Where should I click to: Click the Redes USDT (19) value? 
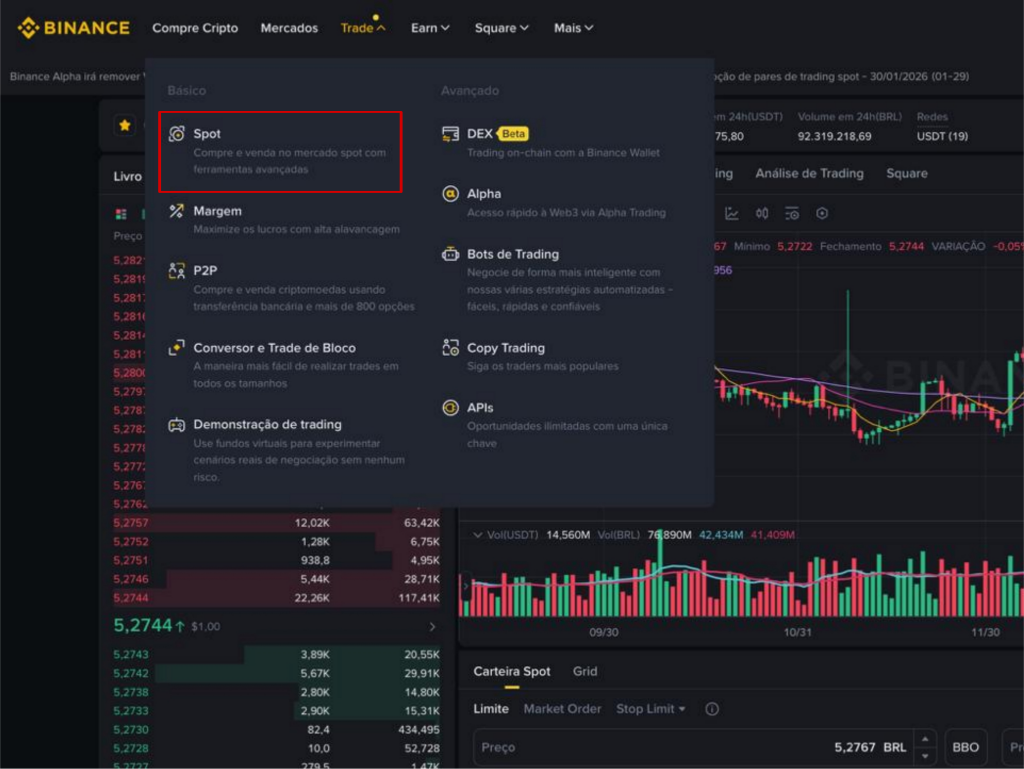click(x=942, y=136)
